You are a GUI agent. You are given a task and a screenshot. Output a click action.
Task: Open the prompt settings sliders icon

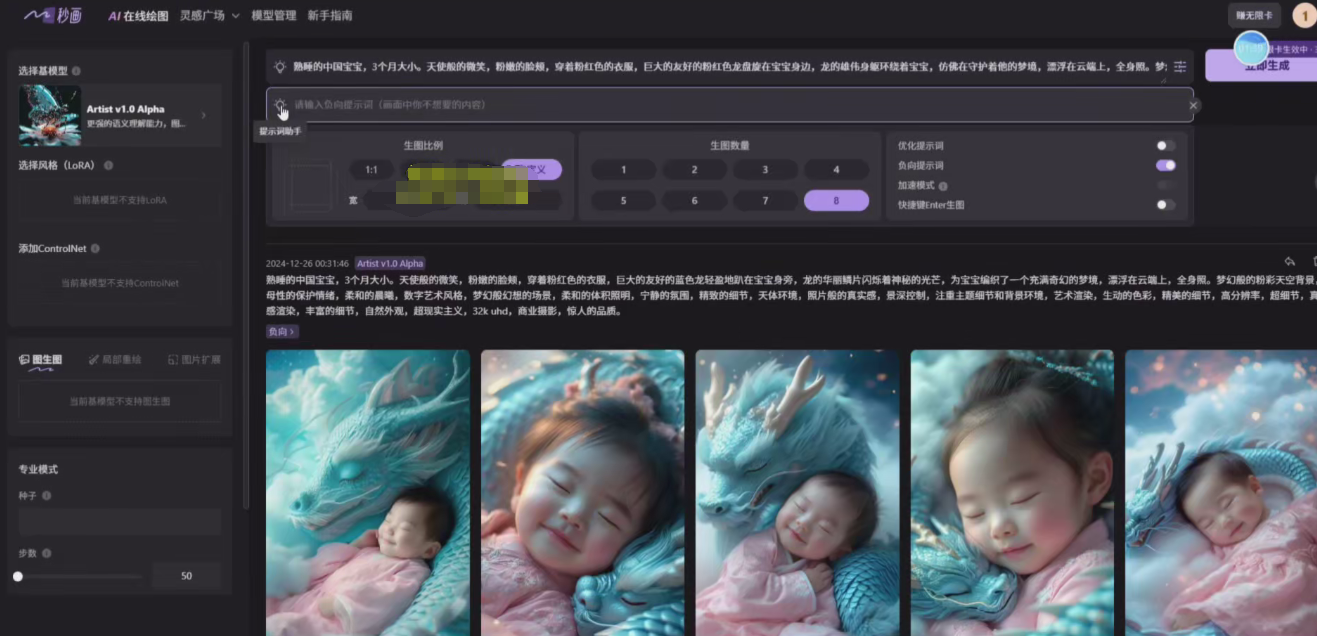point(1178,67)
